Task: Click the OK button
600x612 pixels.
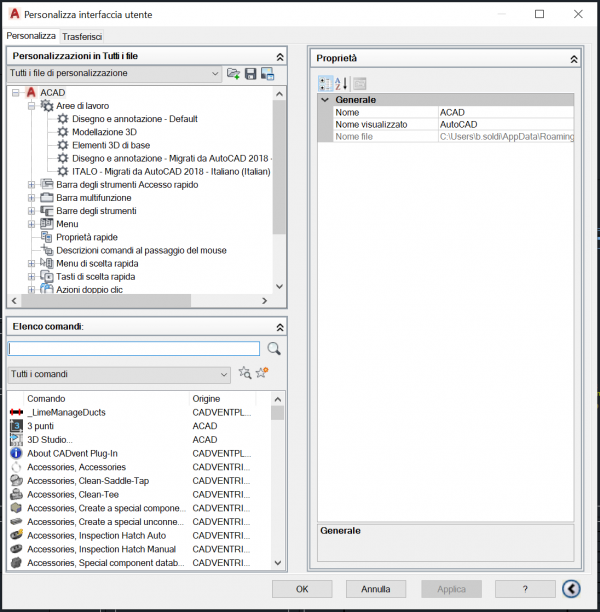Action: click(x=302, y=589)
